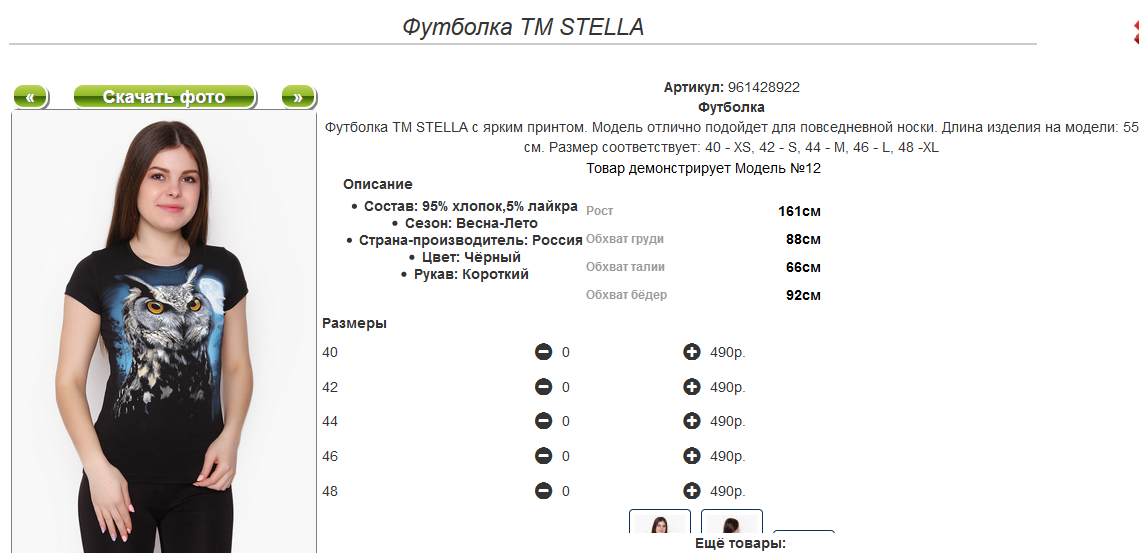Increase quantity for size 48

pos(692,491)
